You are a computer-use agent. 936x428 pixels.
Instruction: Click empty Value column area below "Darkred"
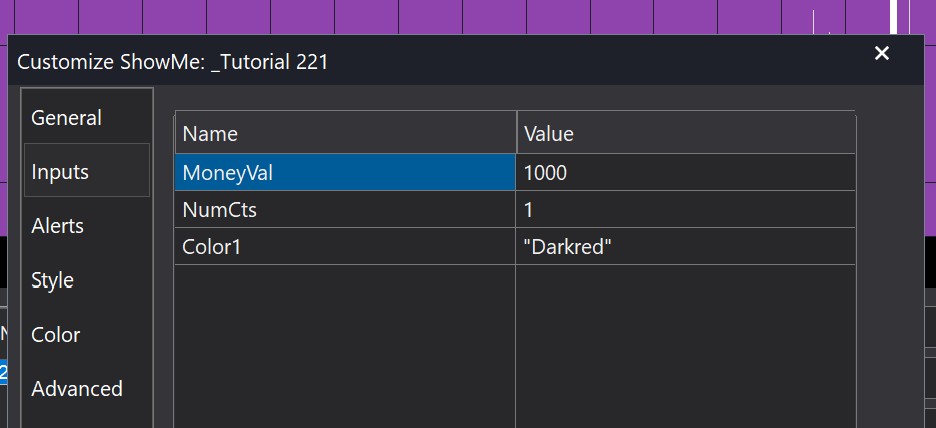coord(685,340)
